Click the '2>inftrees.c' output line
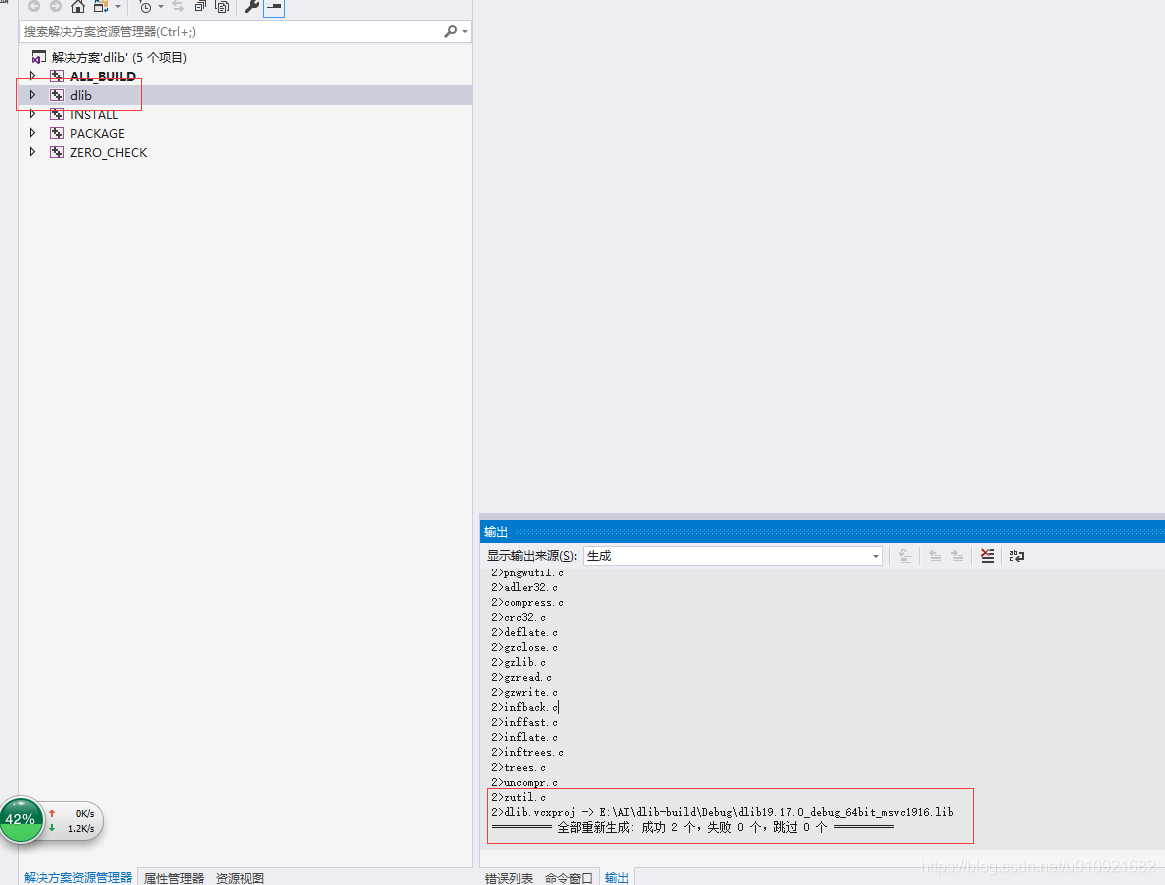Viewport: 1165px width, 885px height. tap(528, 752)
